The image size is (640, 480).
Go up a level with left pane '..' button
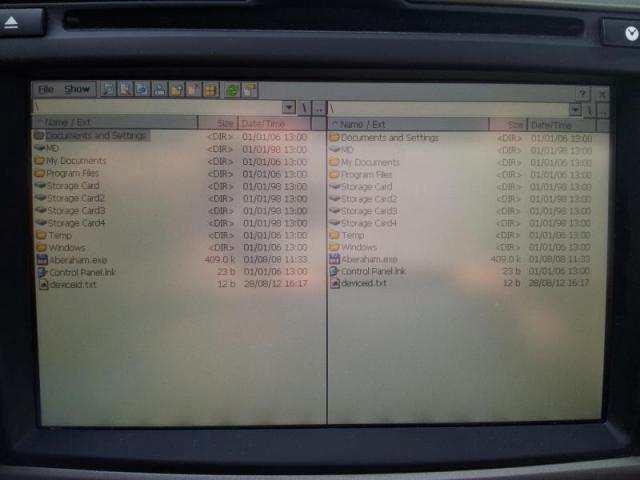[x=319, y=109]
